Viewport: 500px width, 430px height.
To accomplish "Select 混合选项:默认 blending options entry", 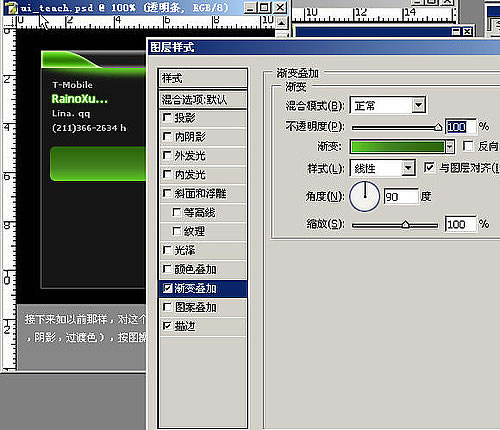I will [203, 99].
